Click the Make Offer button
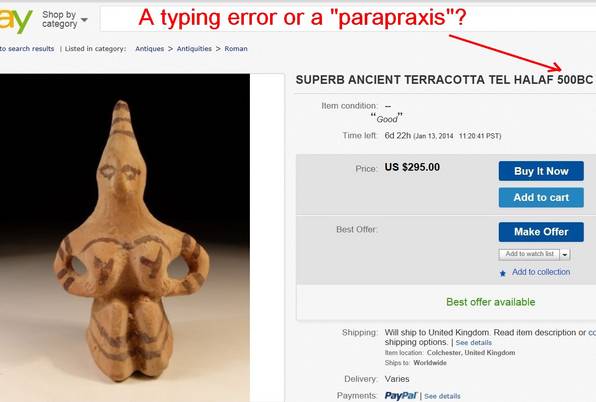Screen dimensions: 596x402 541,232
